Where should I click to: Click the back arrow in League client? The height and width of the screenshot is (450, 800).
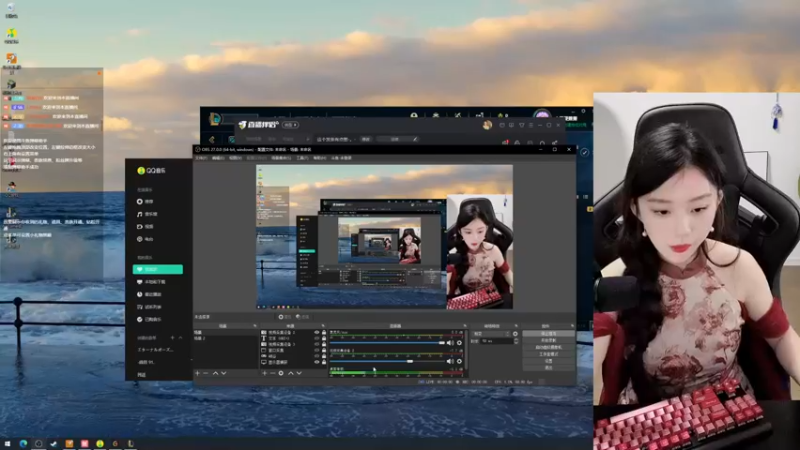click(212, 139)
